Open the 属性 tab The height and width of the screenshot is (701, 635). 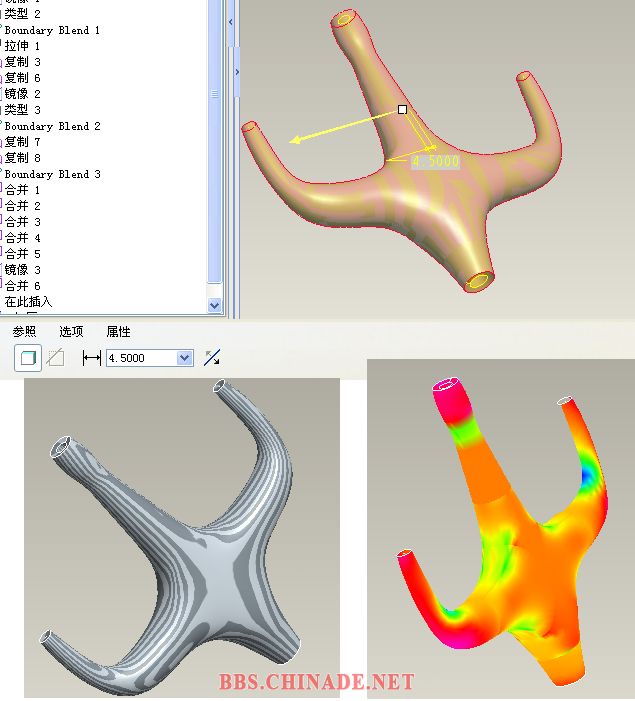[119, 331]
